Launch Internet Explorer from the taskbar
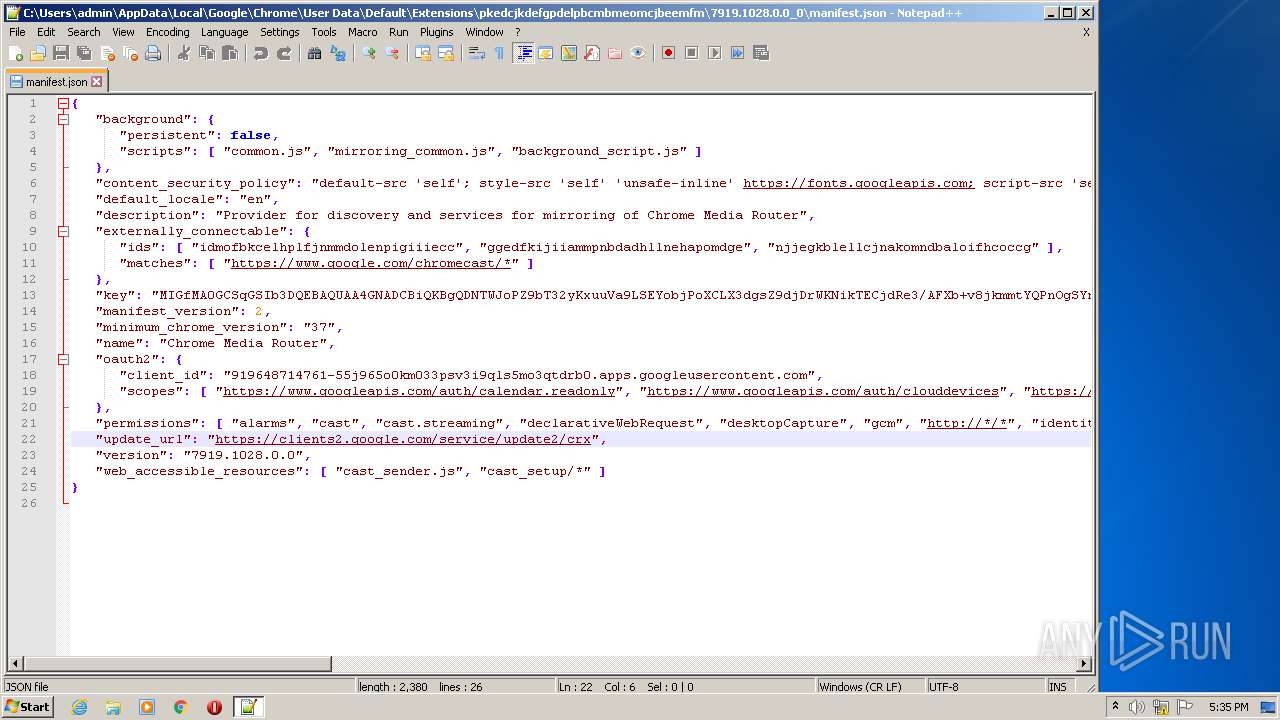The width and height of the screenshot is (1280, 720). [x=79, y=707]
